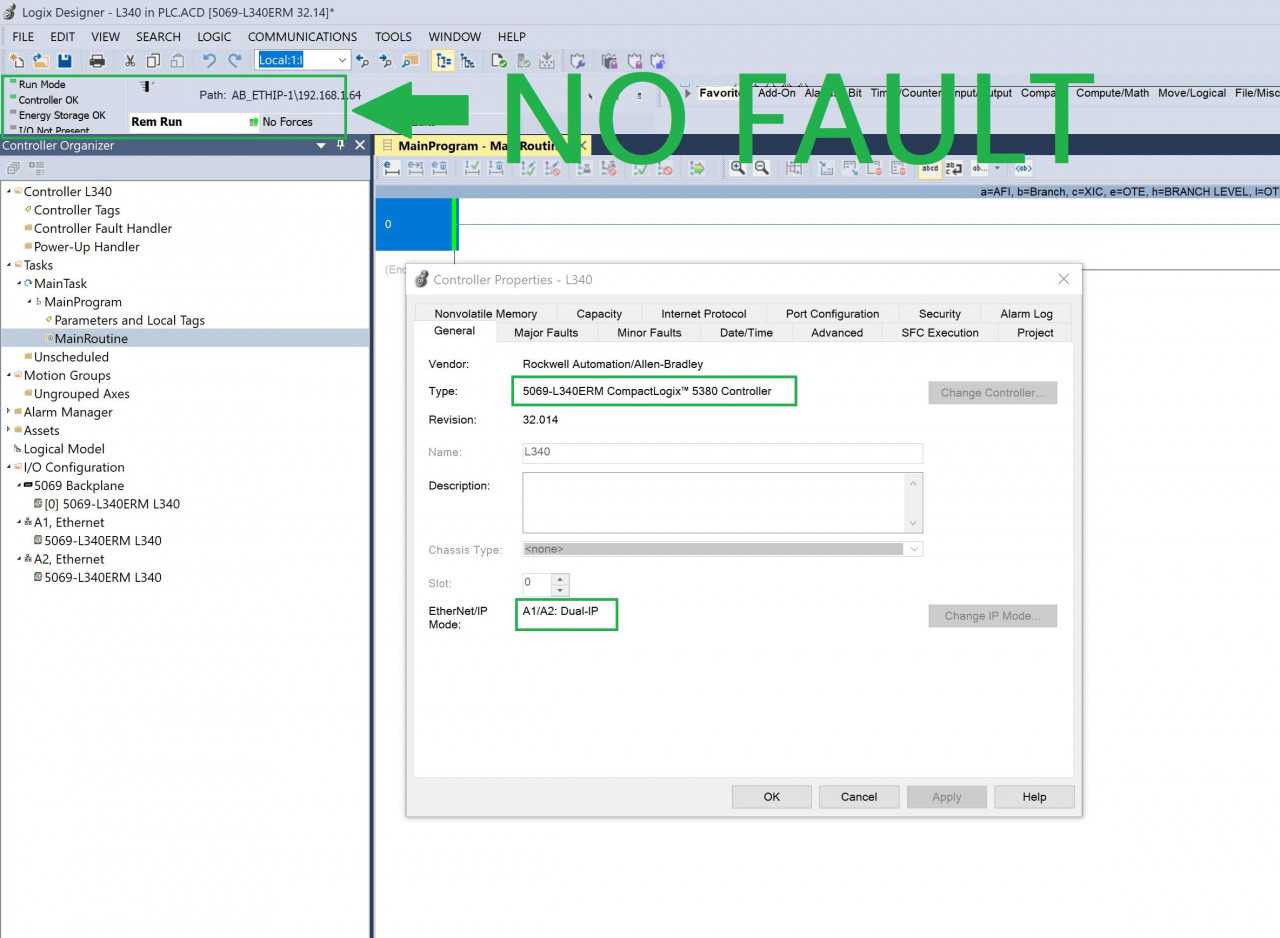Close the Controller Properties dialog
Screen dimensions: 1280x938
[1063, 279]
